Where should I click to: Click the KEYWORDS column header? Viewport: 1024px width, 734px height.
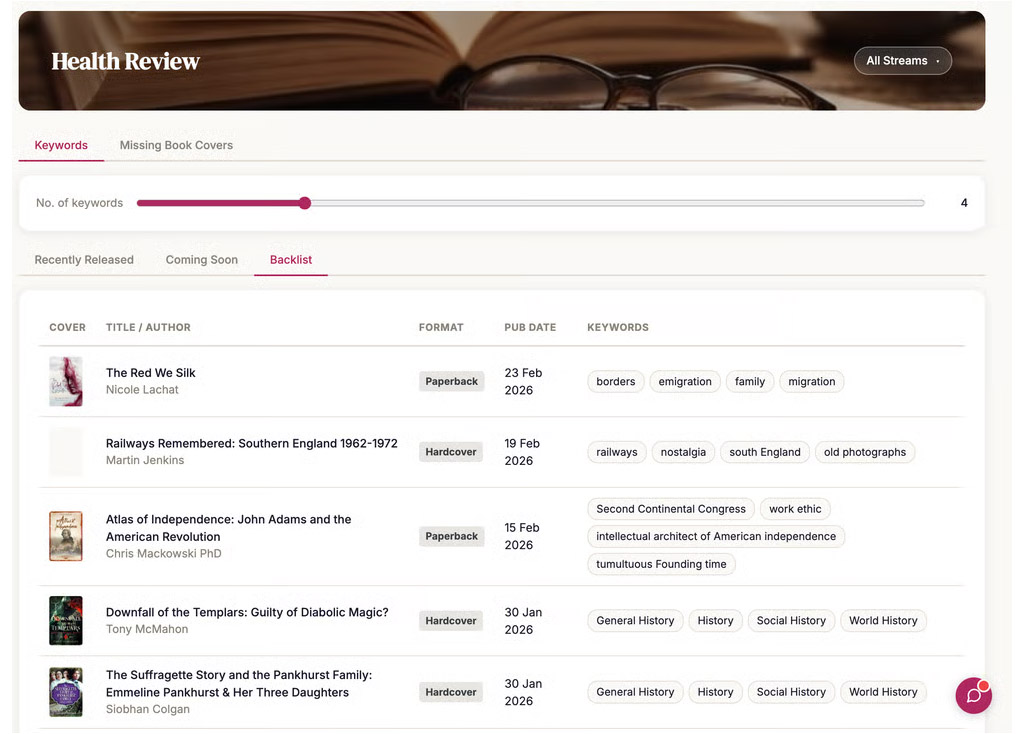(618, 327)
